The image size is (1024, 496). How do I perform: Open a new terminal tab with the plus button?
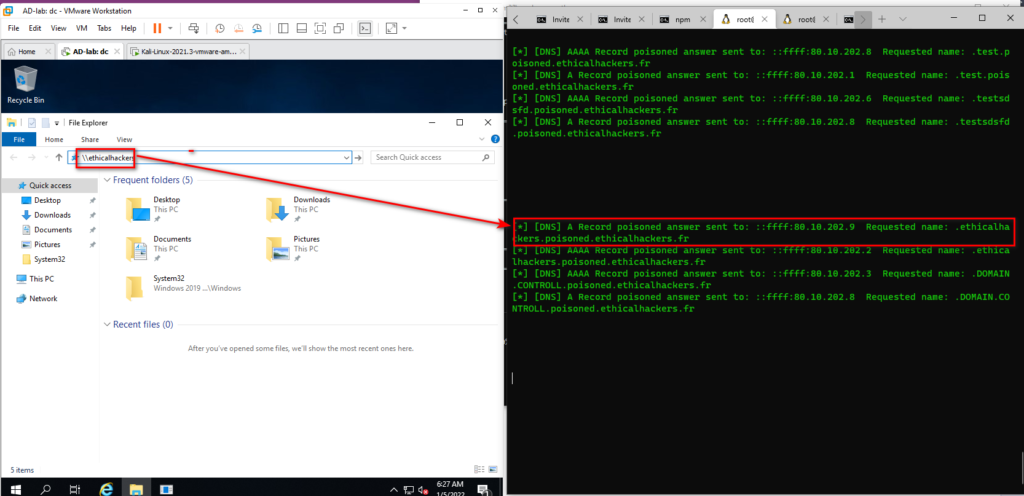pyautogui.click(x=882, y=19)
